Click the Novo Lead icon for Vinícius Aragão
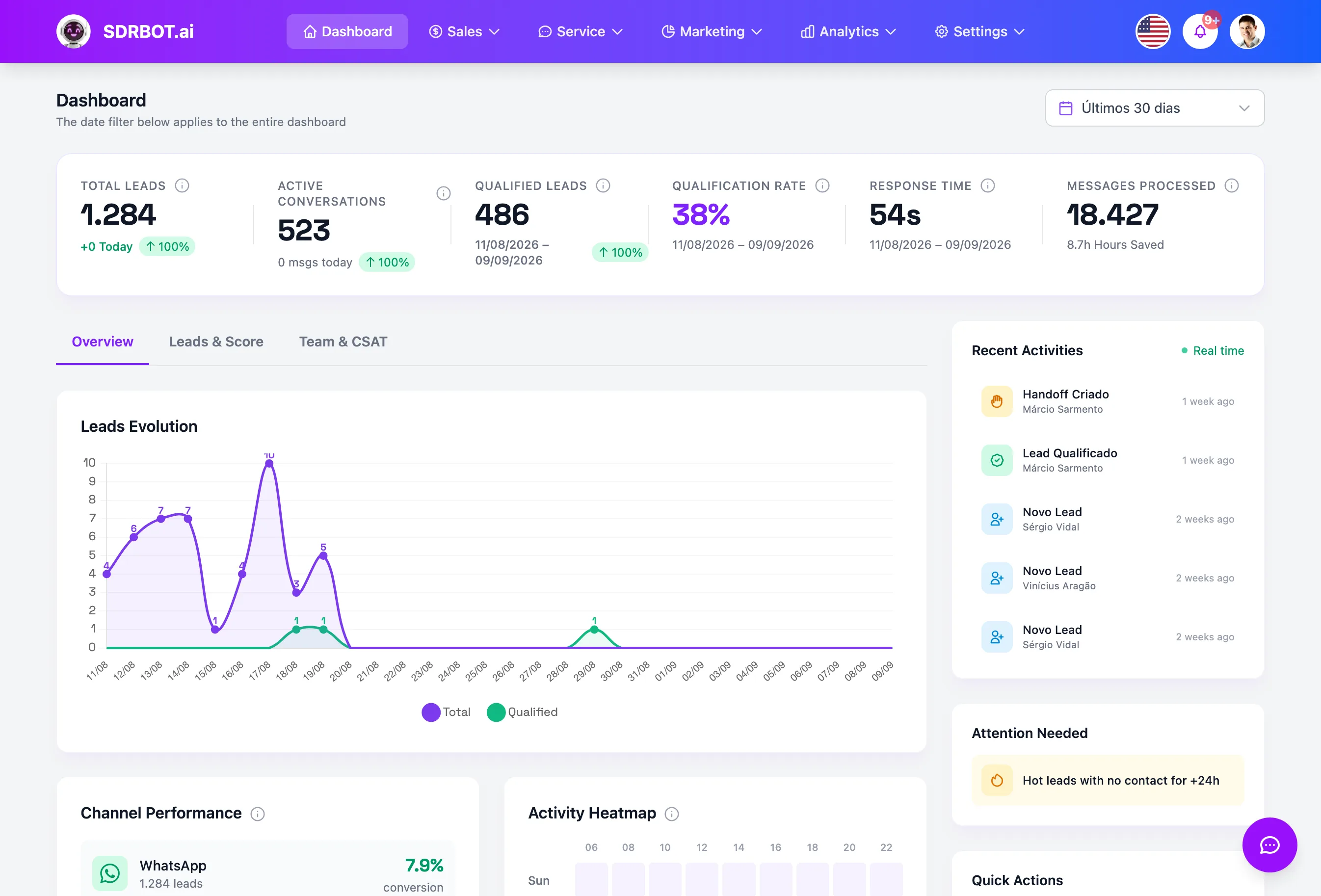Image resolution: width=1321 pixels, height=896 pixels. tap(997, 578)
